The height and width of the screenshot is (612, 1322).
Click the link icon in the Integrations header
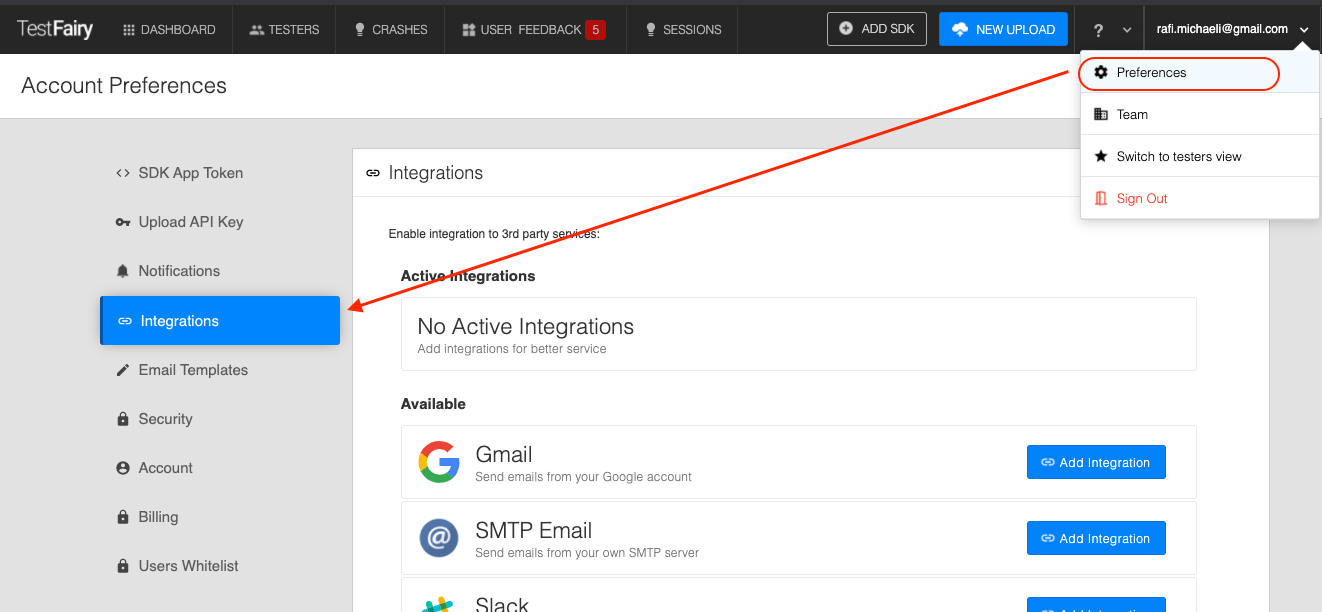tap(372, 172)
